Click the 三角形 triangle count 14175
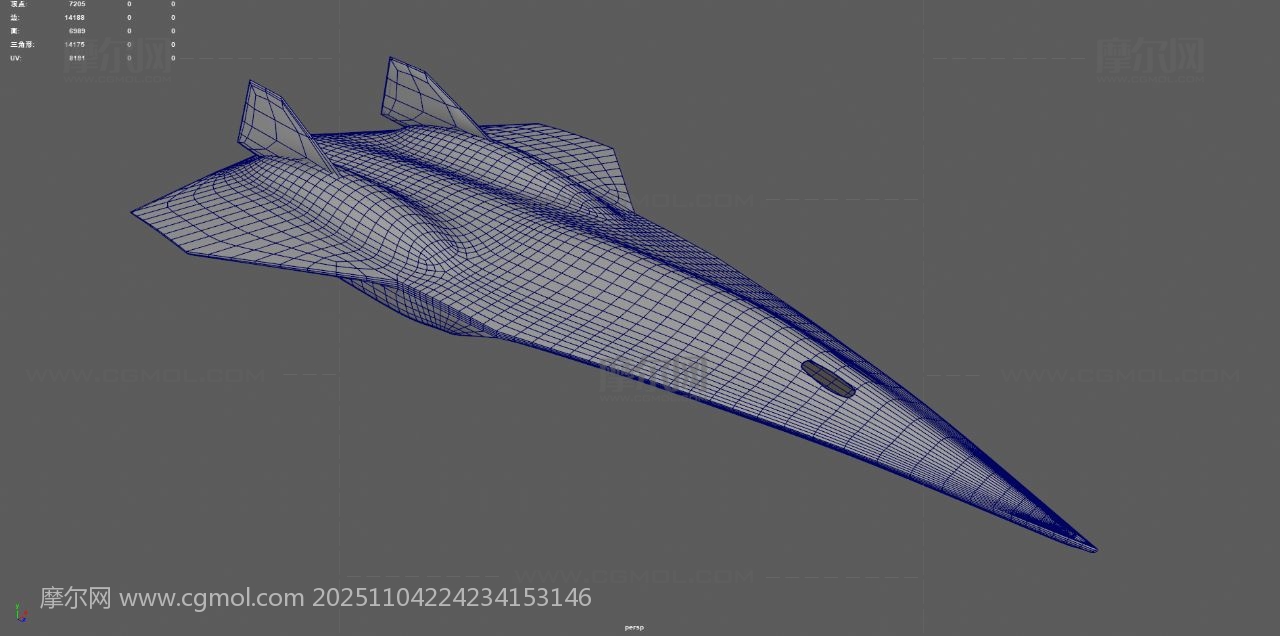This screenshot has height=636, width=1280. (74, 44)
